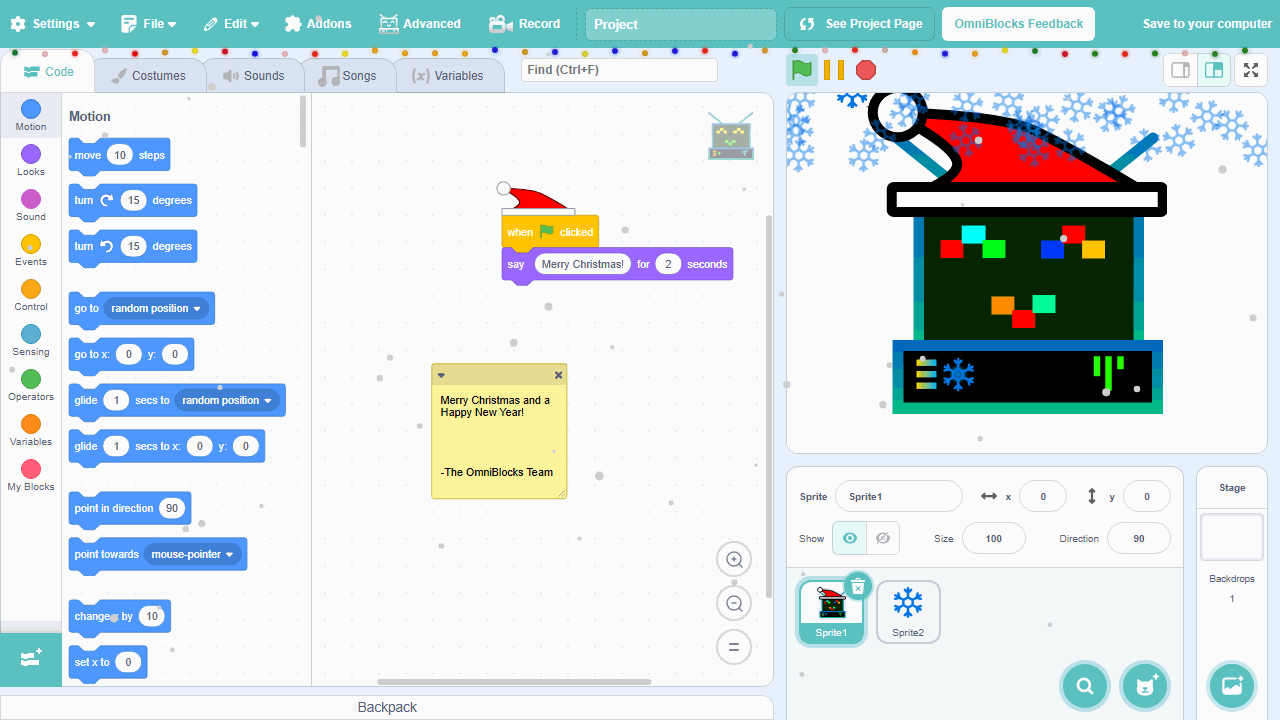Screen dimensions: 1280x720
Task: Switch to the Code tab
Action: [48, 72]
